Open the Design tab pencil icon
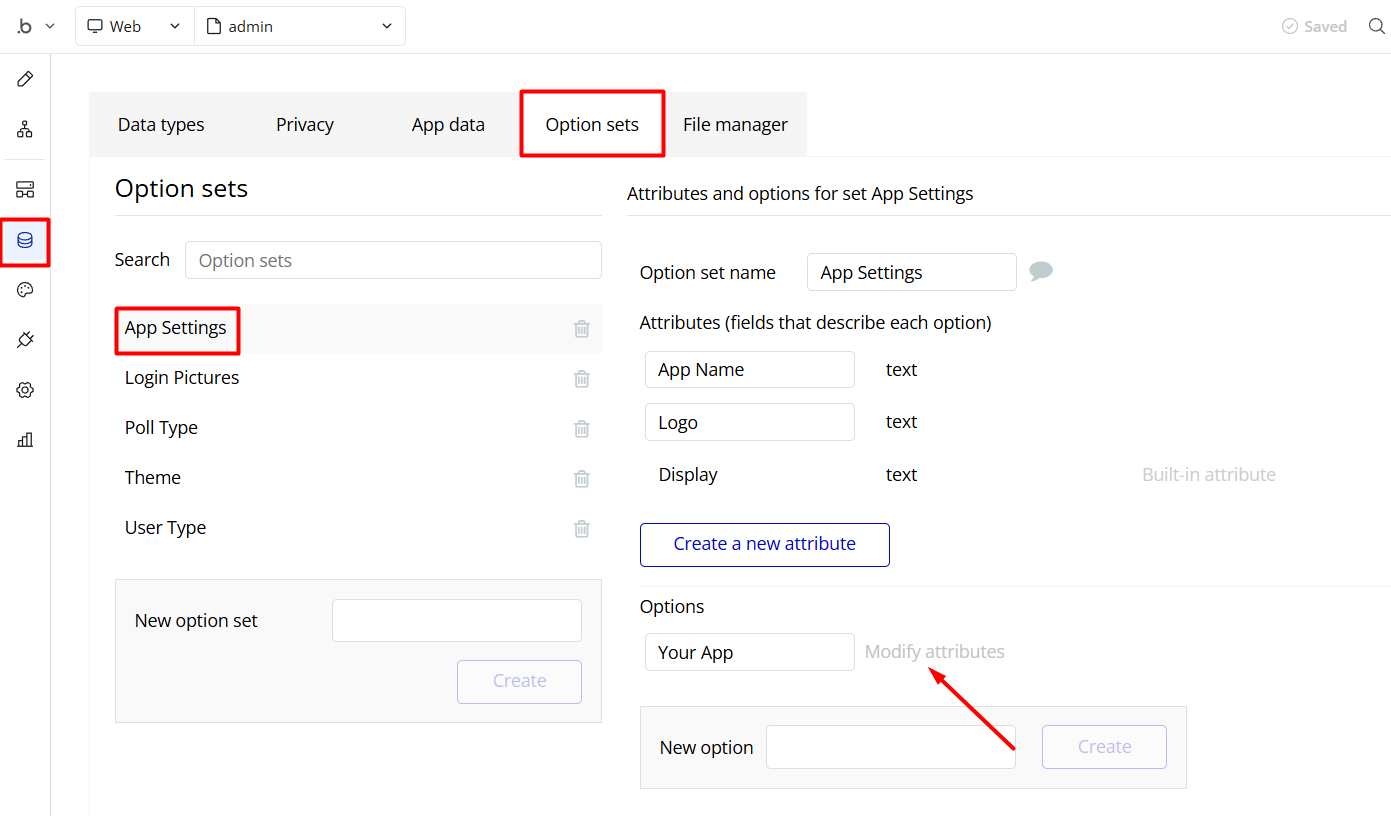 25,79
